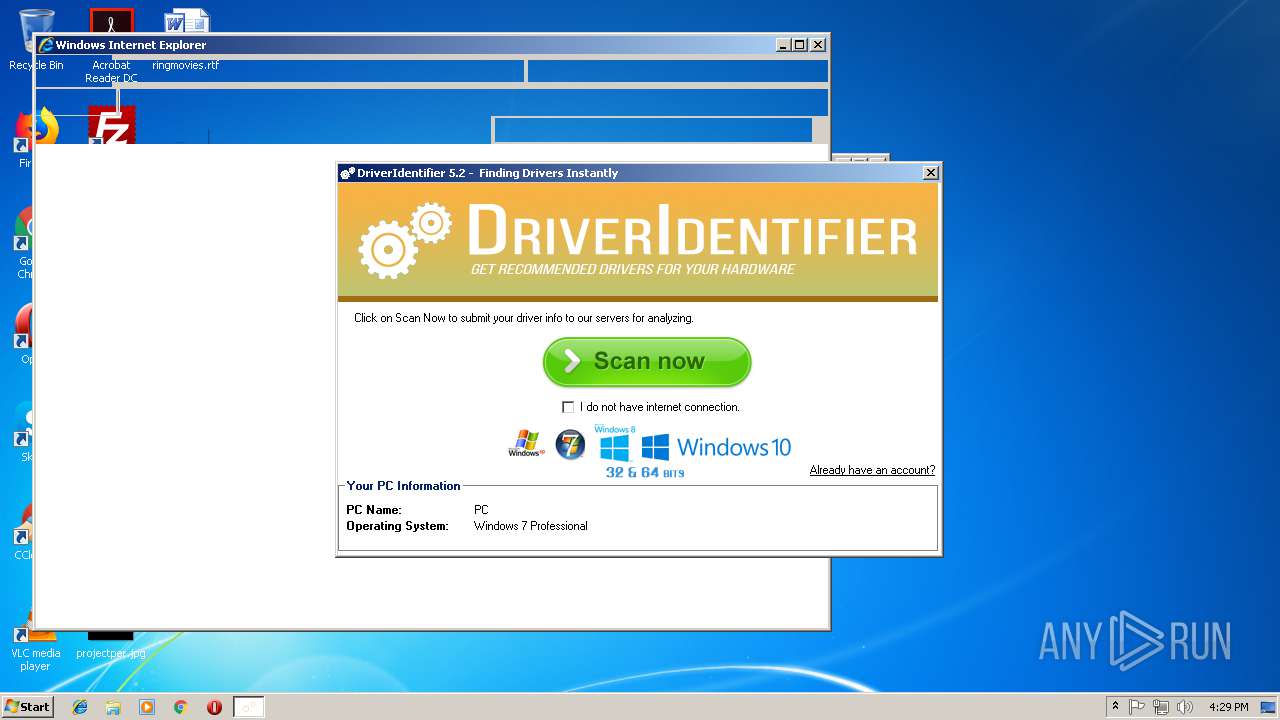The height and width of the screenshot is (720, 1280).
Task: Click the 4:29 PM clock
Action: pyautogui.click(x=1228, y=707)
